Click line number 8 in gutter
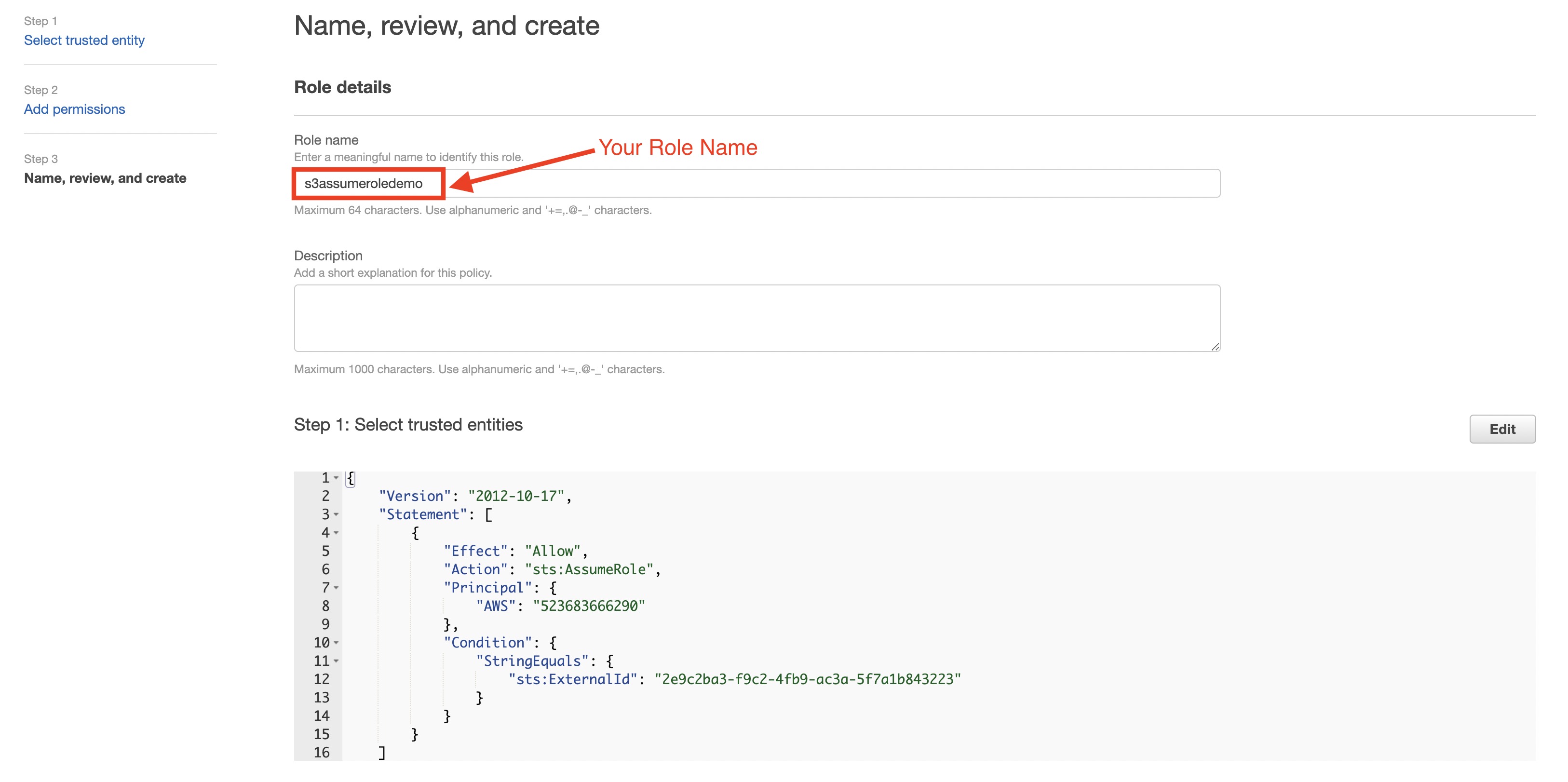The width and height of the screenshot is (1568, 782). click(x=325, y=606)
